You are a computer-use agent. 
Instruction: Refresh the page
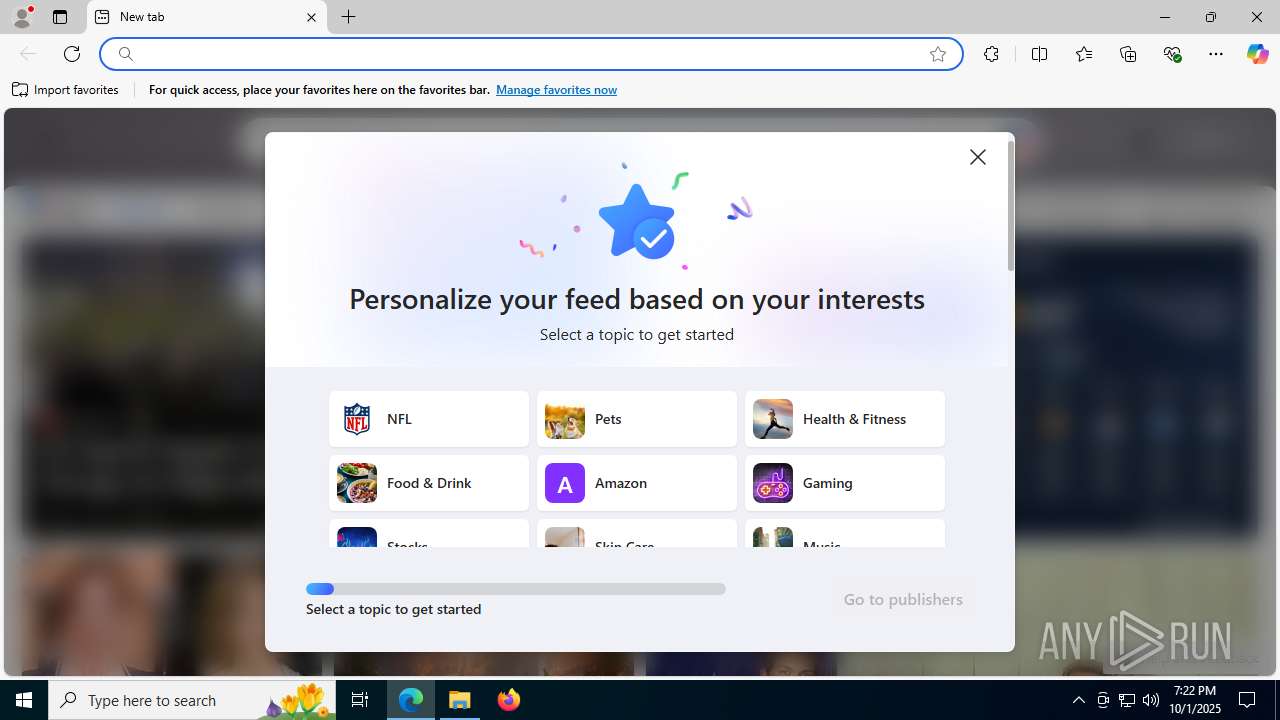coord(72,54)
